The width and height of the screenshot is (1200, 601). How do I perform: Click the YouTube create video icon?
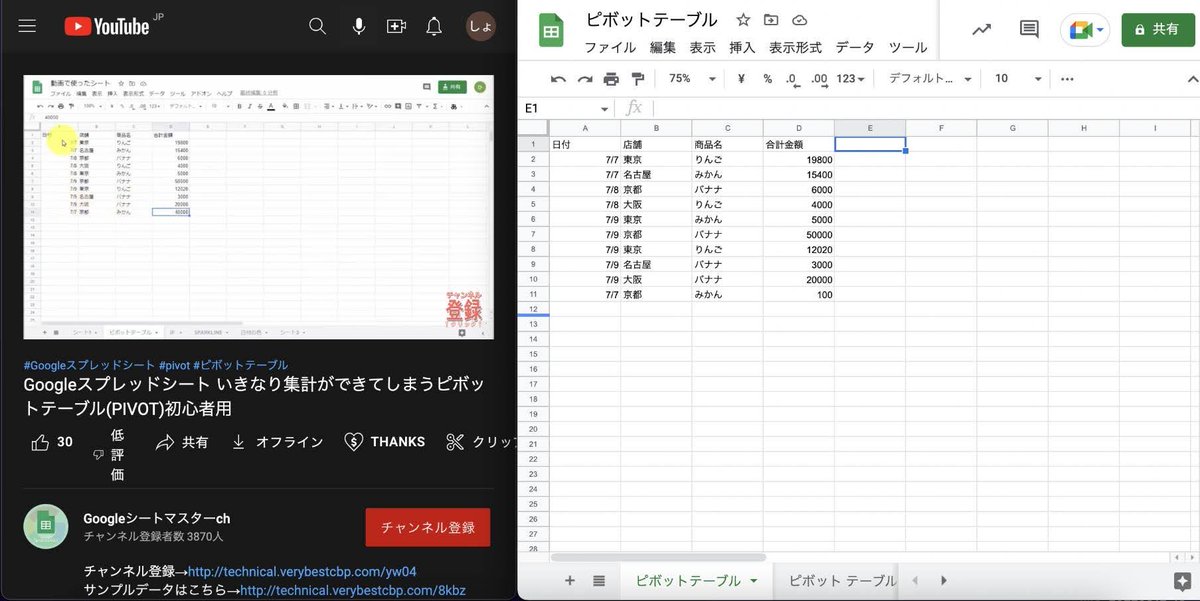pos(396,27)
